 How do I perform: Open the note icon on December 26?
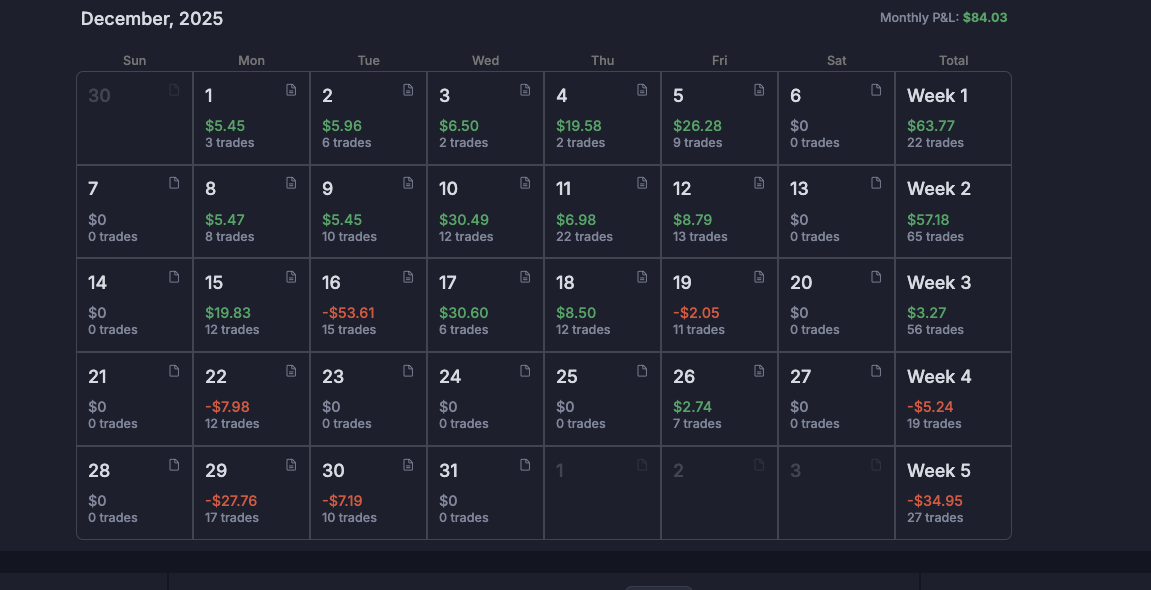pyautogui.click(x=759, y=371)
